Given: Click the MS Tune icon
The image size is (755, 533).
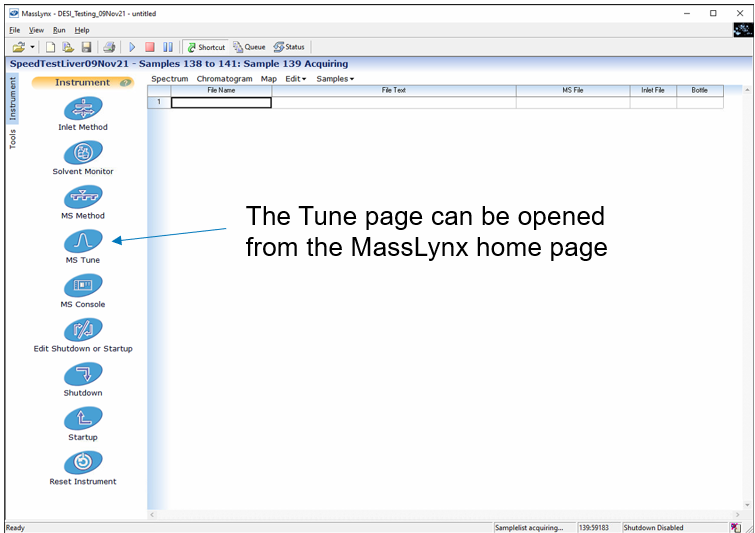Looking at the screenshot, I should [x=83, y=241].
